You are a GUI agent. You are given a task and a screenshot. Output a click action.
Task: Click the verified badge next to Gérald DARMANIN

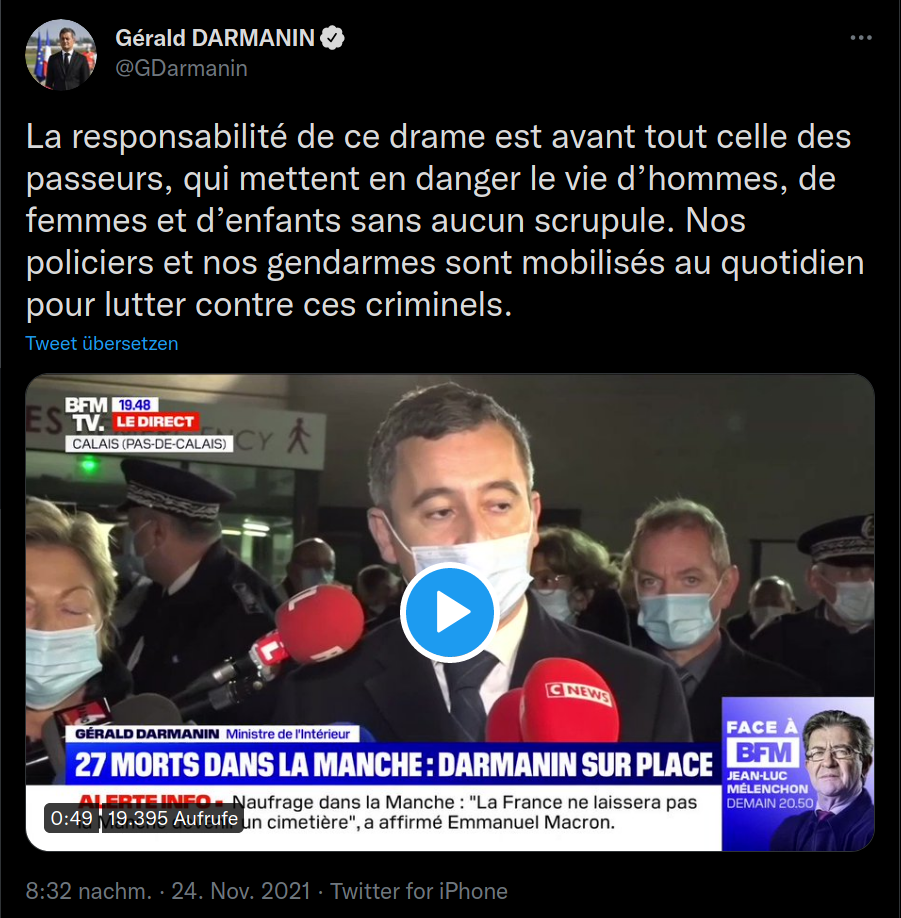[x=333, y=38]
